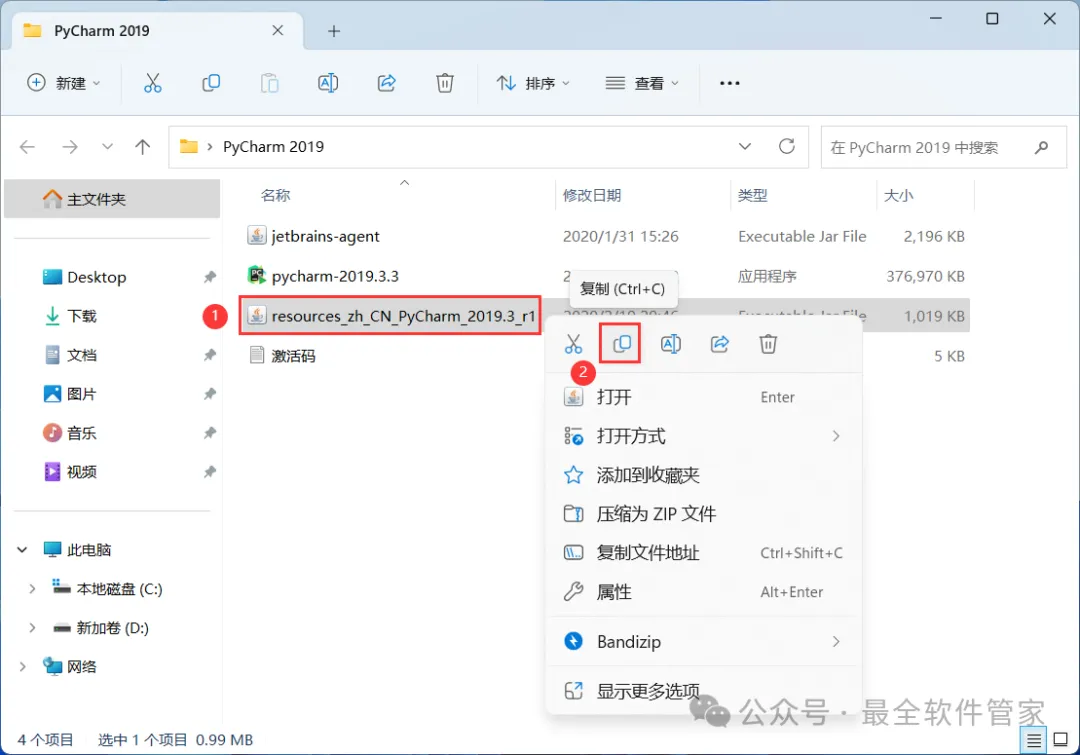Choose 显示更多选项 menu entry
Screen dimensions: 1080x755
point(704,691)
